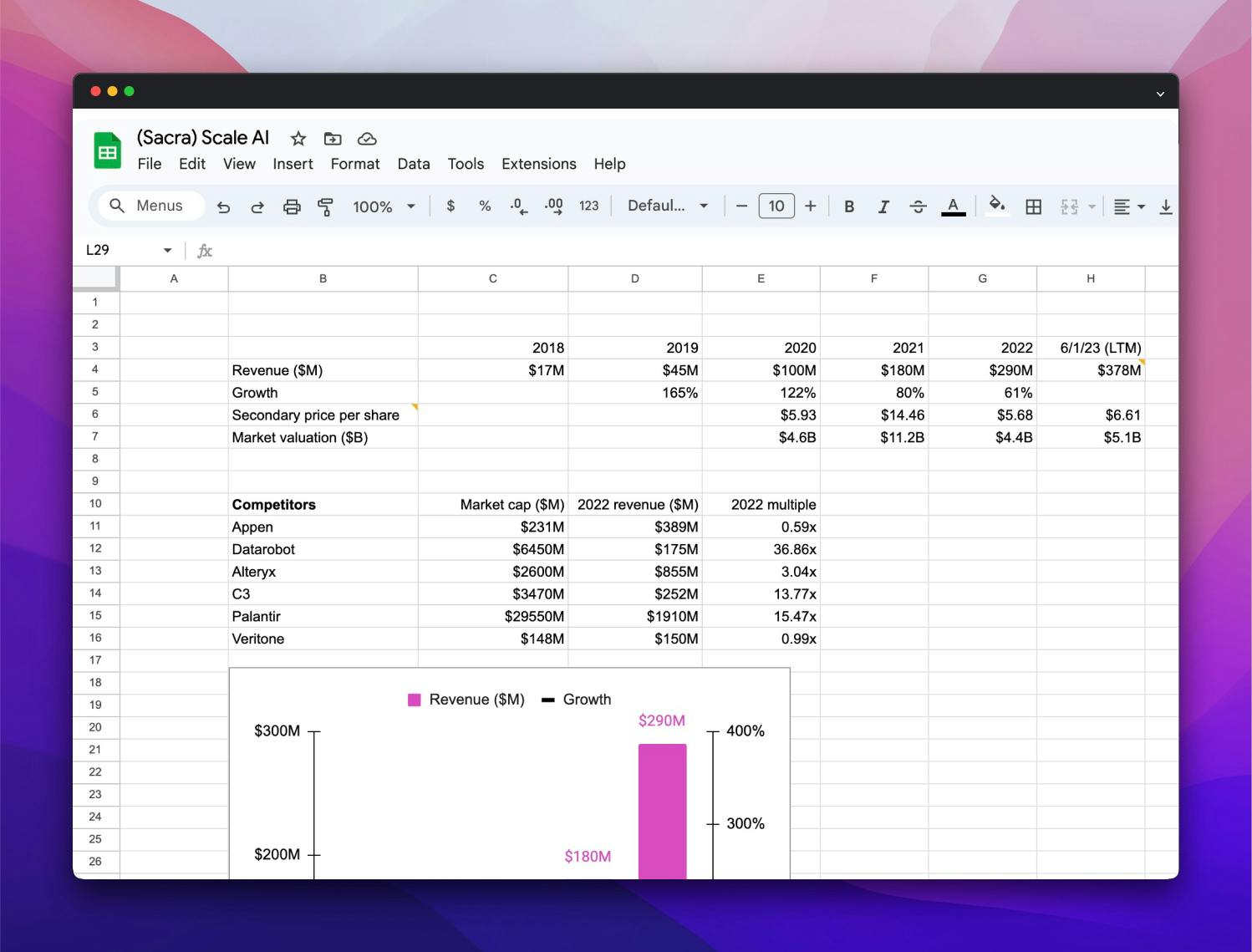Viewport: 1252px width, 952px height.
Task: Open the text color picker
Action: tap(953, 206)
